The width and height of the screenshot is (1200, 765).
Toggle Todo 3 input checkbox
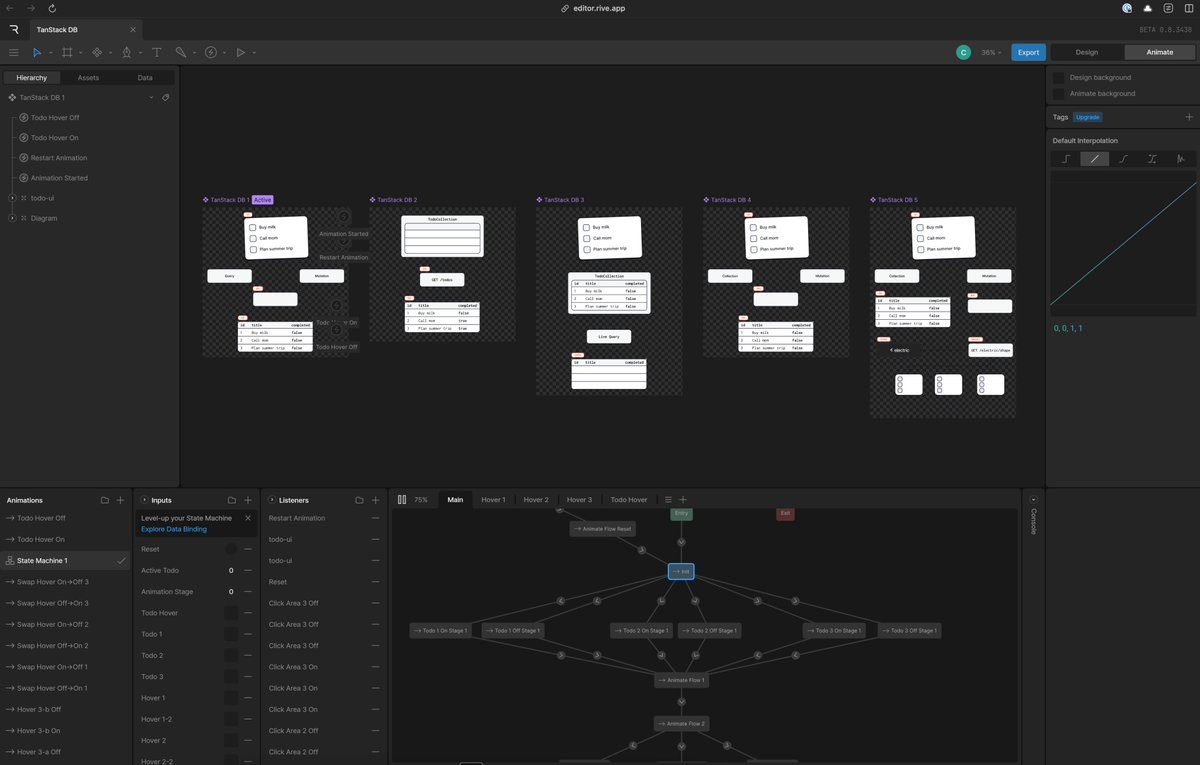coord(231,677)
